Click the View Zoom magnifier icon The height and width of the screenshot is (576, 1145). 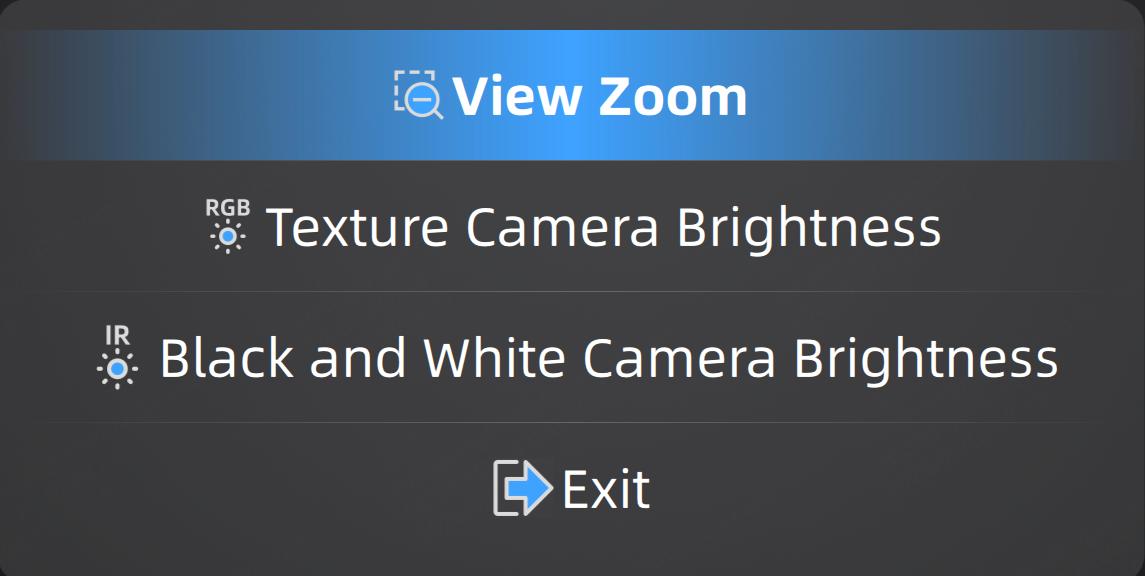418,95
